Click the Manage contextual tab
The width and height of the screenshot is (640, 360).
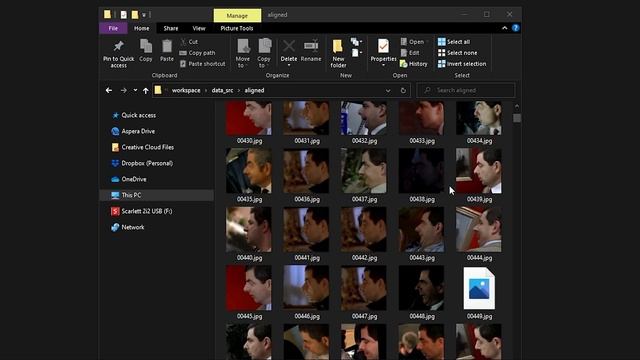237,16
